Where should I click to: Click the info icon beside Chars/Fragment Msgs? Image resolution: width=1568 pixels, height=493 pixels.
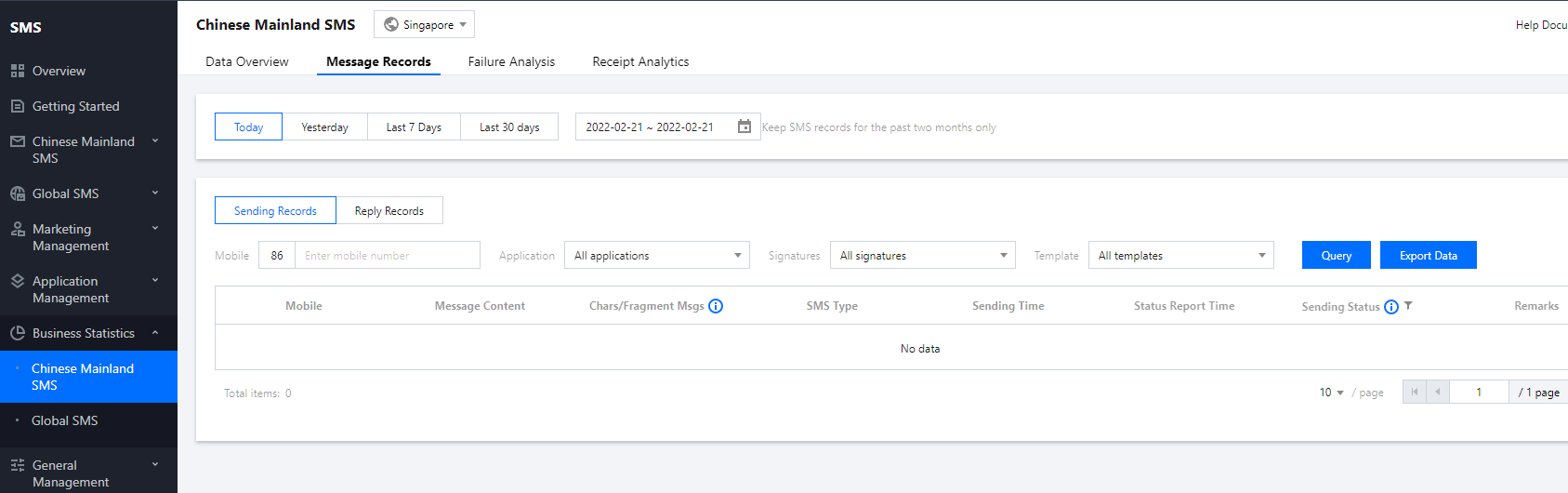(x=716, y=306)
